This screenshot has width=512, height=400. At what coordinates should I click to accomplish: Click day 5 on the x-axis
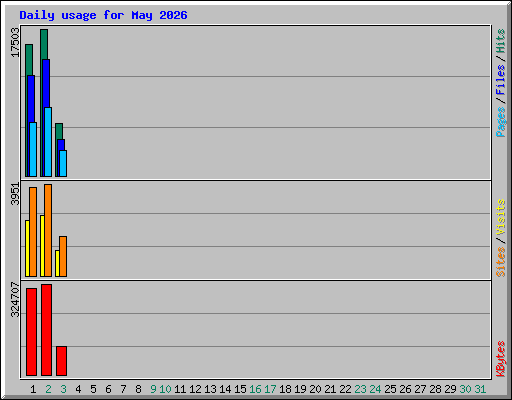[93, 389]
